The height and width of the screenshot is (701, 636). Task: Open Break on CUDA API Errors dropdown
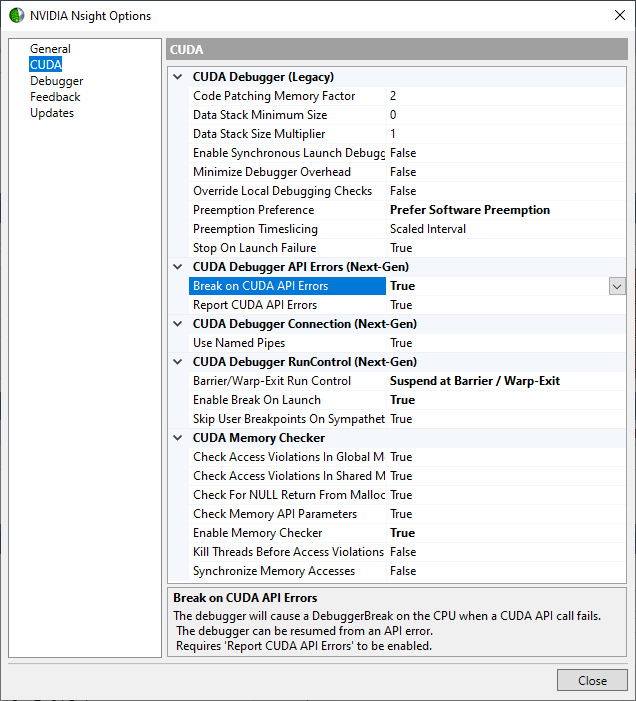[x=617, y=286]
